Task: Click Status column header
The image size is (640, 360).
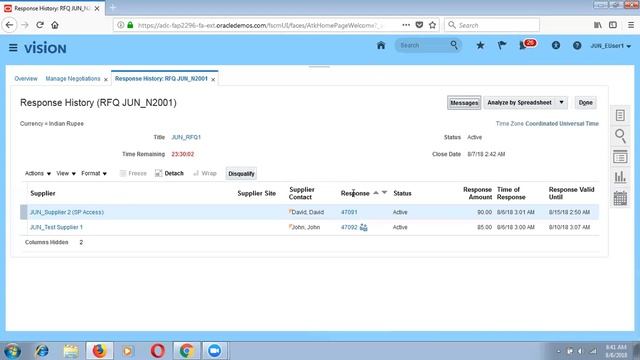Action: pos(402,193)
